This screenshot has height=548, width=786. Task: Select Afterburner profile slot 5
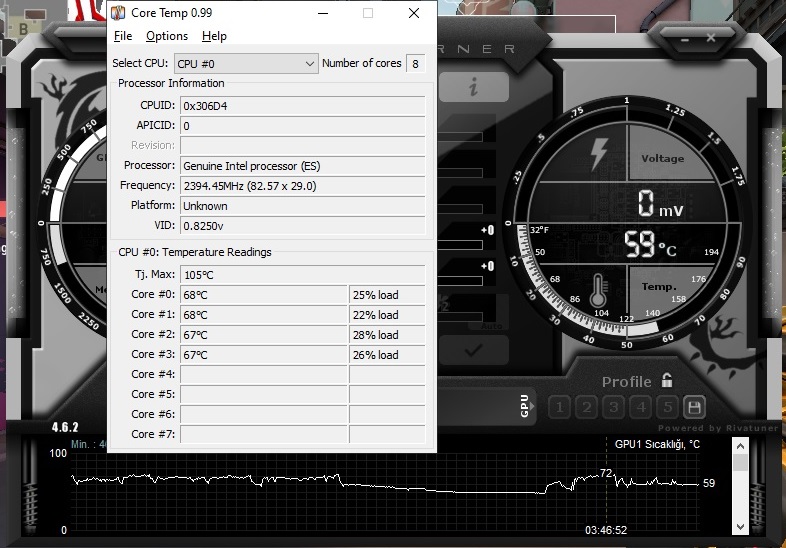668,407
